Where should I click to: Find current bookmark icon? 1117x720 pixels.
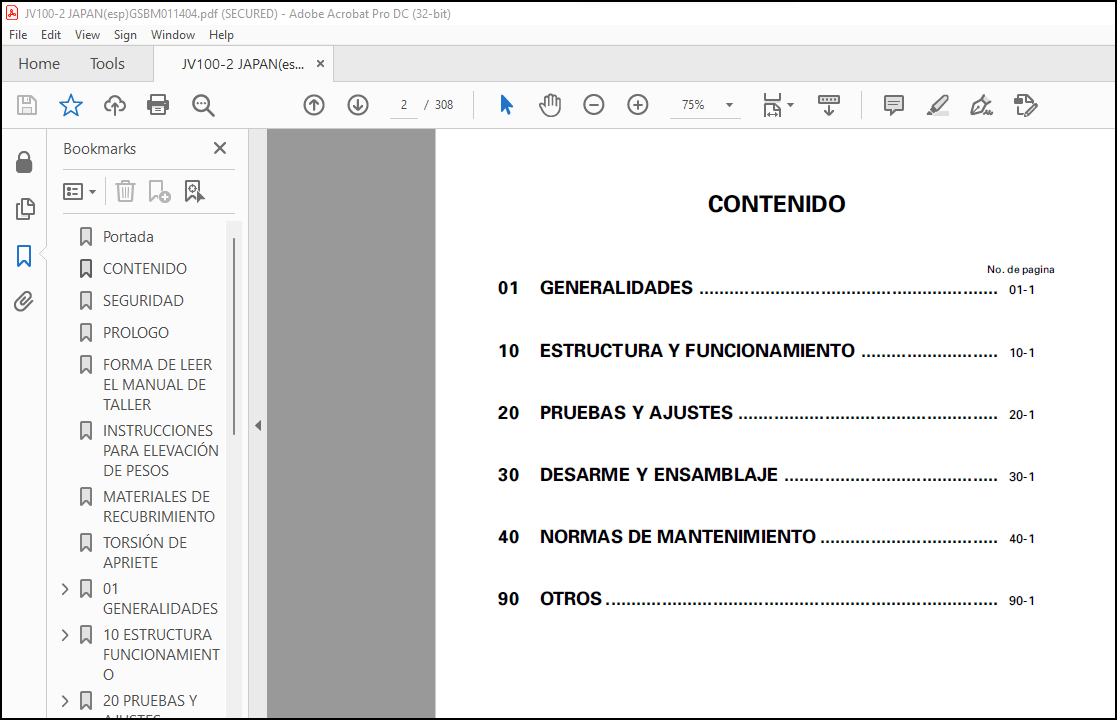[x=194, y=192]
